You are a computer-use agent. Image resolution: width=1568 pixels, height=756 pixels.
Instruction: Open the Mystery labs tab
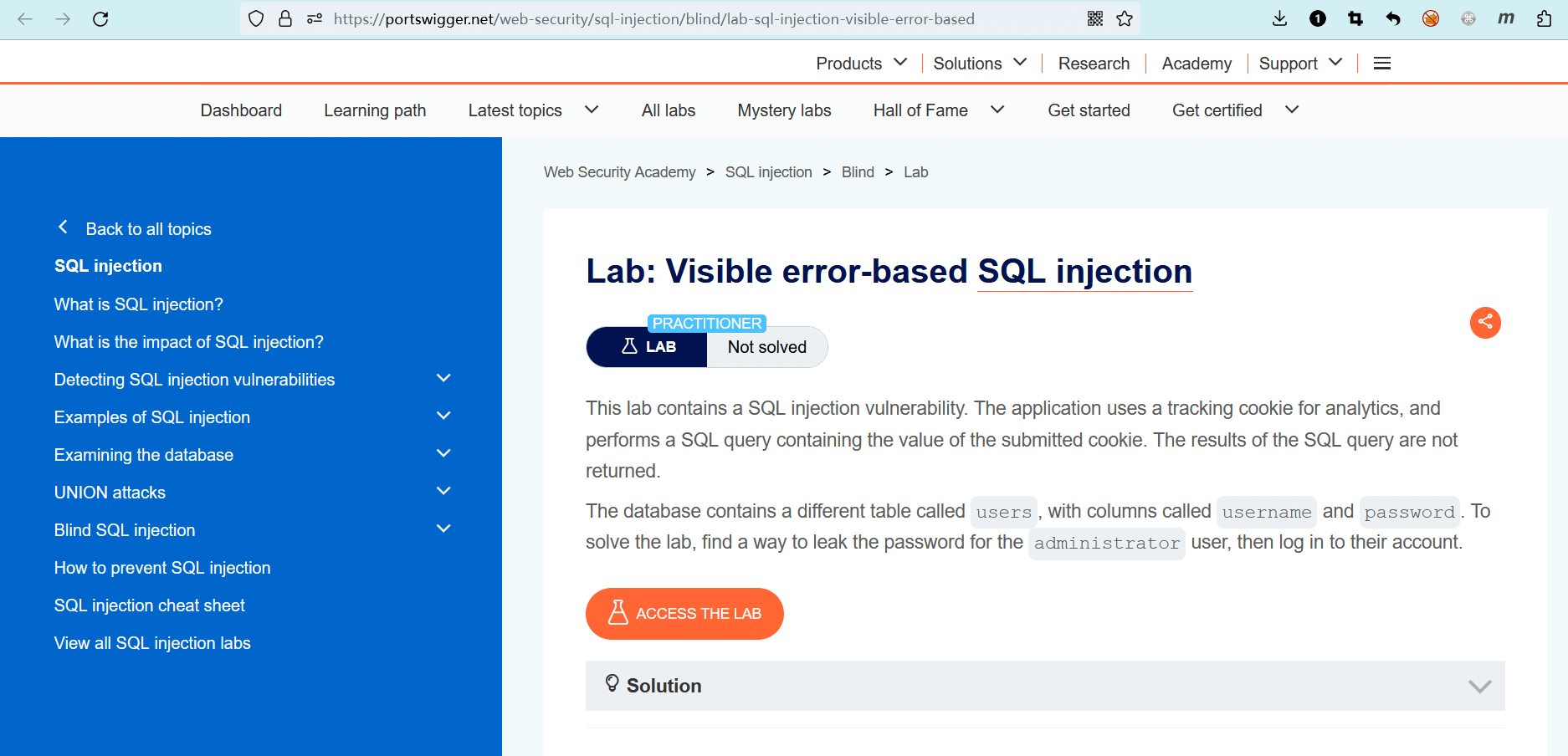[x=784, y=110]
